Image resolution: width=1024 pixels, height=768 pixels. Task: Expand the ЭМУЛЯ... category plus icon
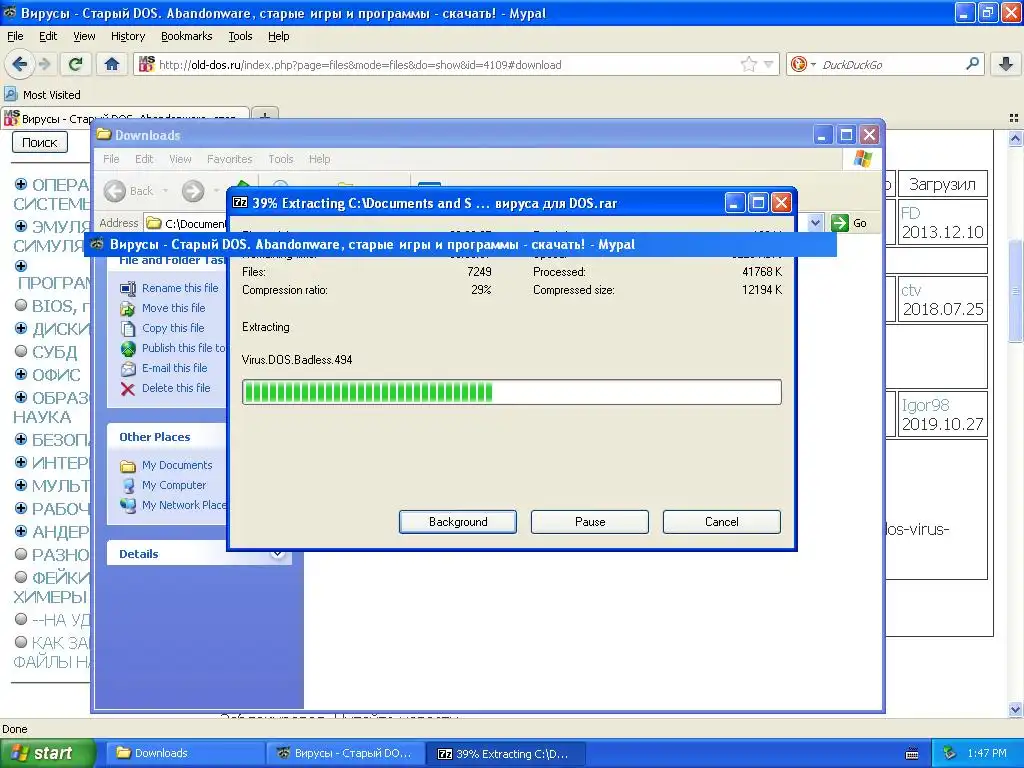coord(21,226)
